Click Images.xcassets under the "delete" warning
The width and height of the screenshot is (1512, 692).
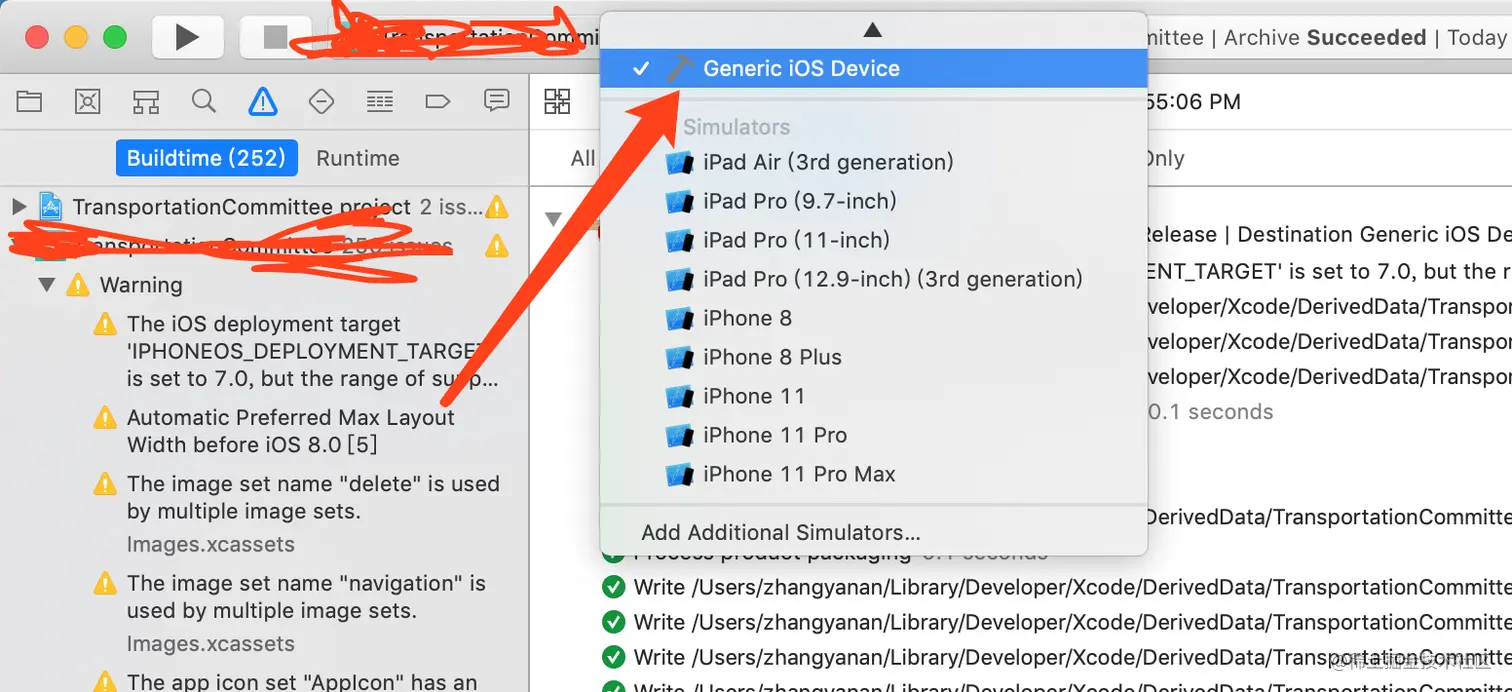point(211,545)
